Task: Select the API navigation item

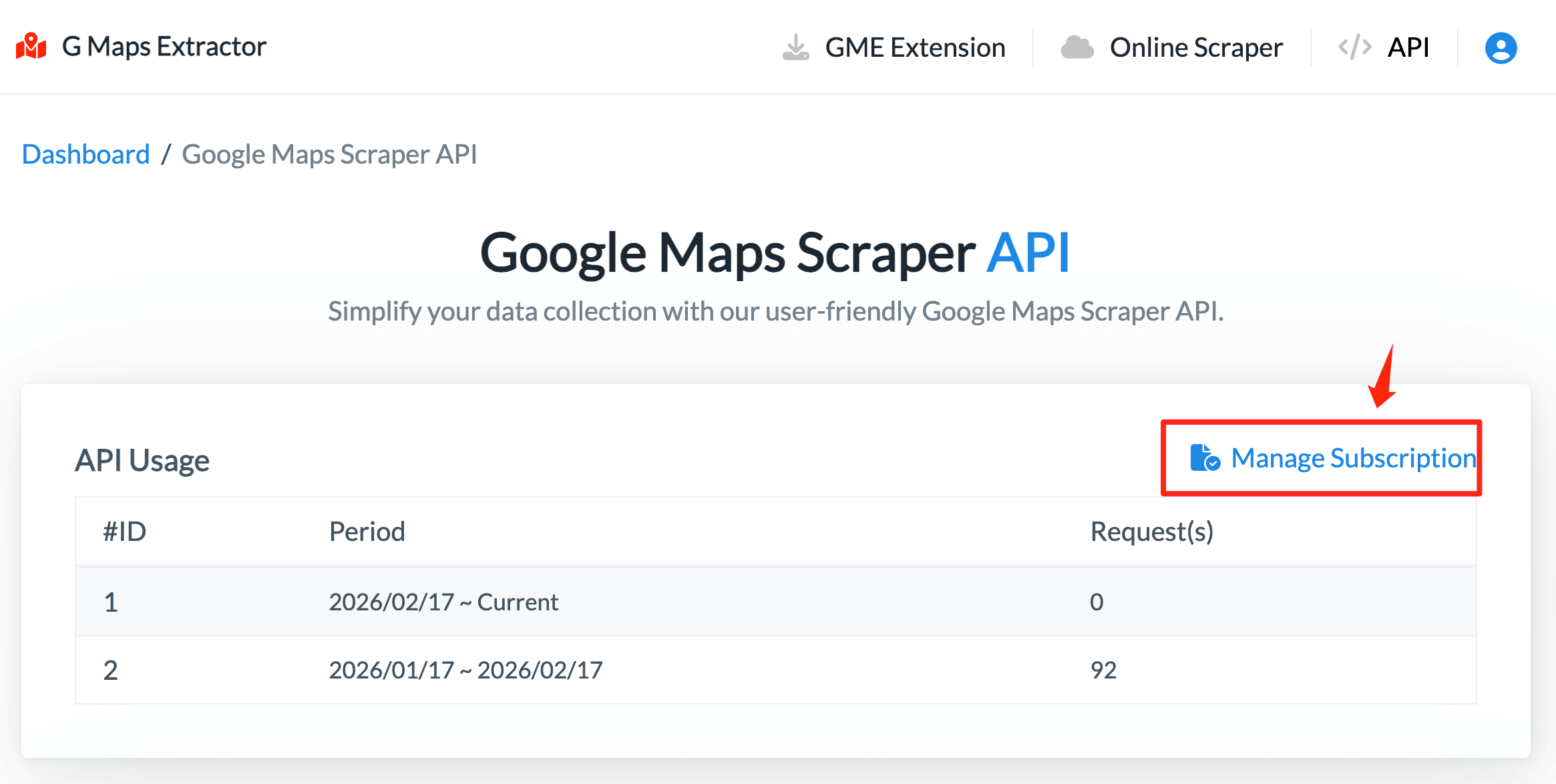Action: point(1408,47)
